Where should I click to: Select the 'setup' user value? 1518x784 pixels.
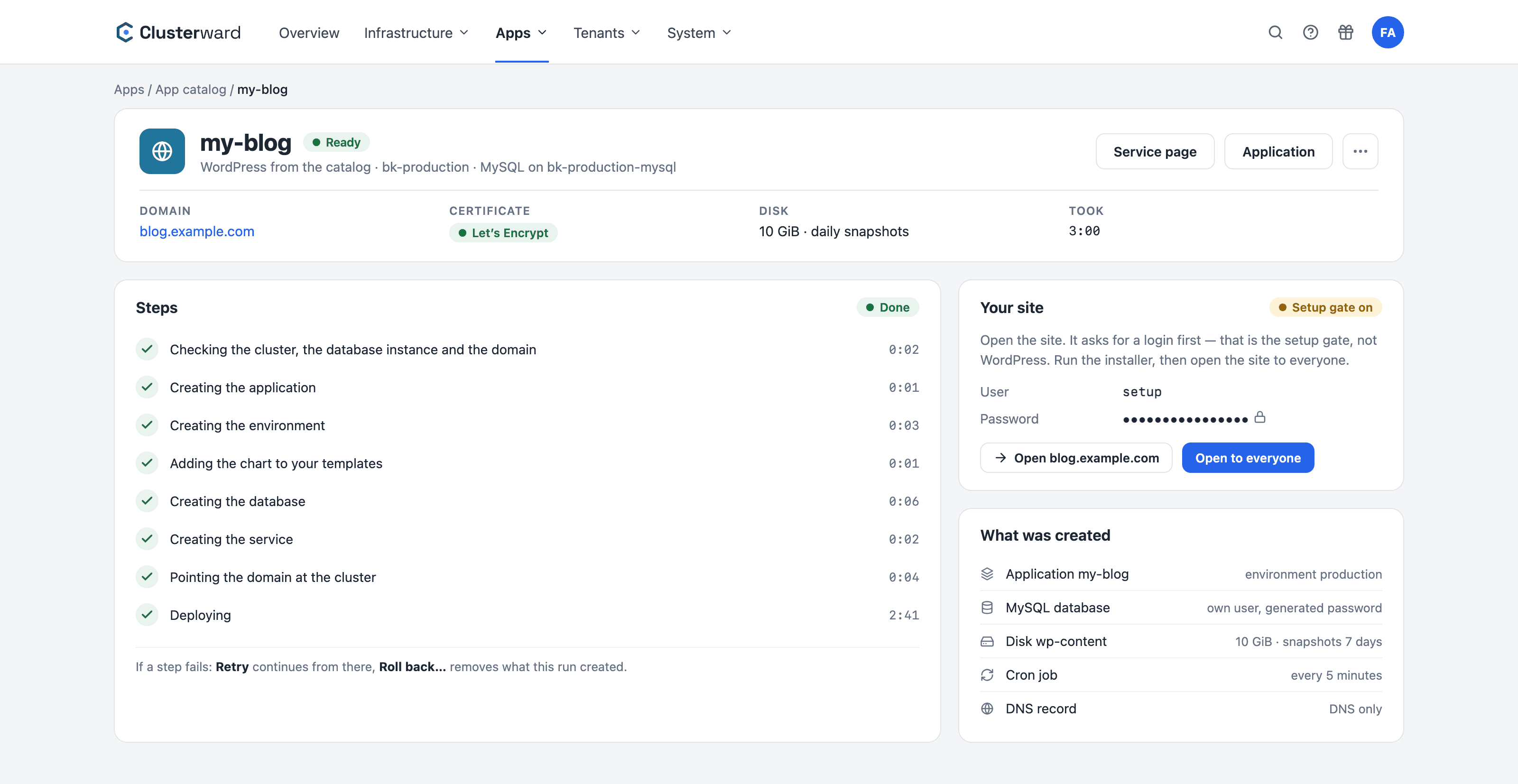pyautogui.click(x=1142, y=392)
